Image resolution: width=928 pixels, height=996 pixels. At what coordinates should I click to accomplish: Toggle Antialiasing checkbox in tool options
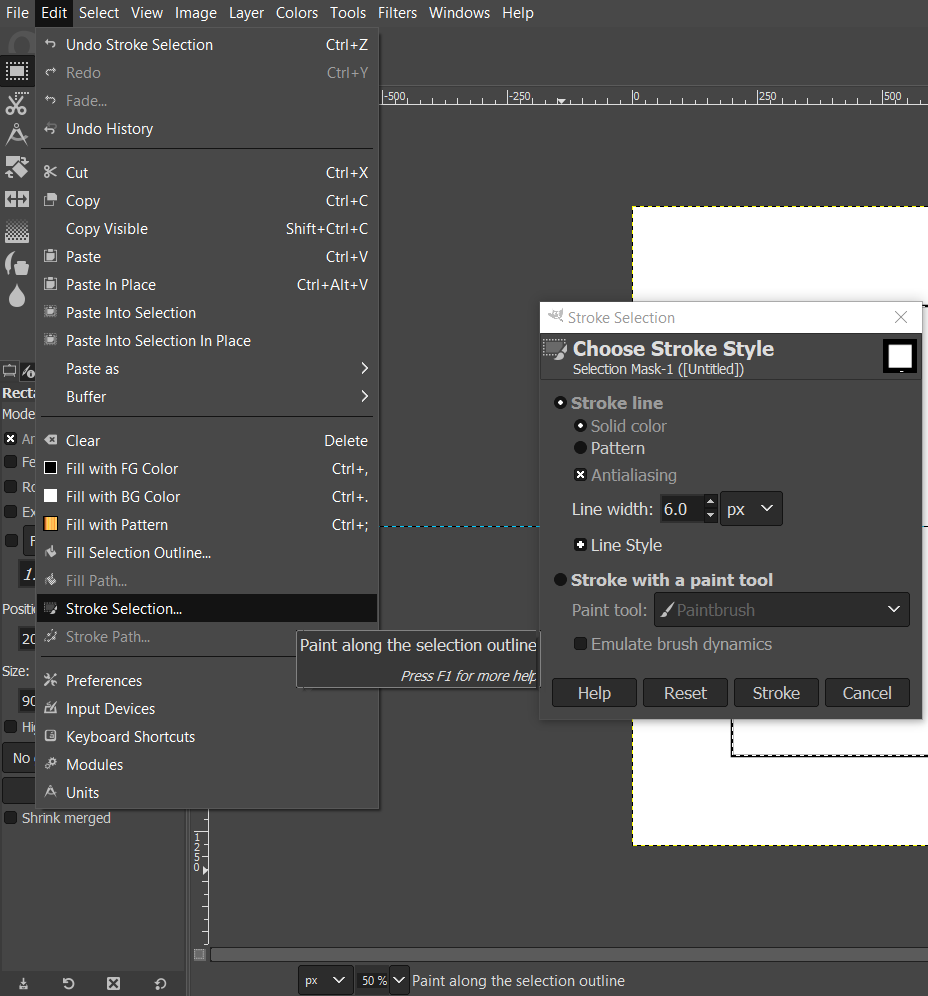10,439
